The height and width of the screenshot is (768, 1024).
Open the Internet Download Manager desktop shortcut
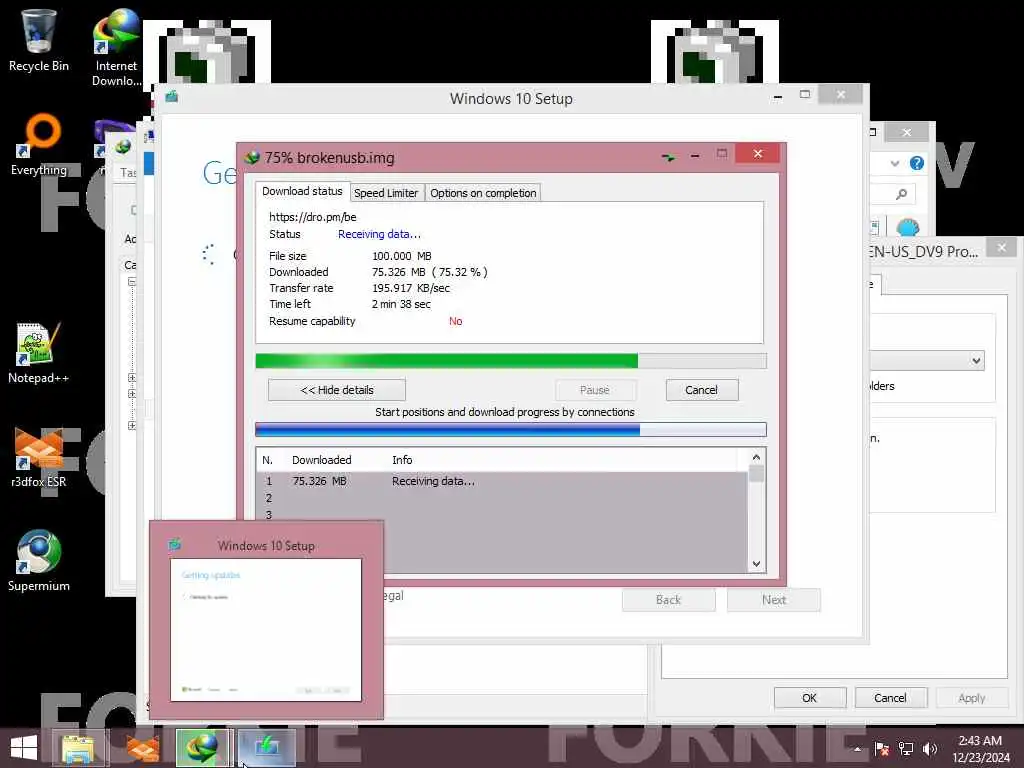click(x=116, y=47)
